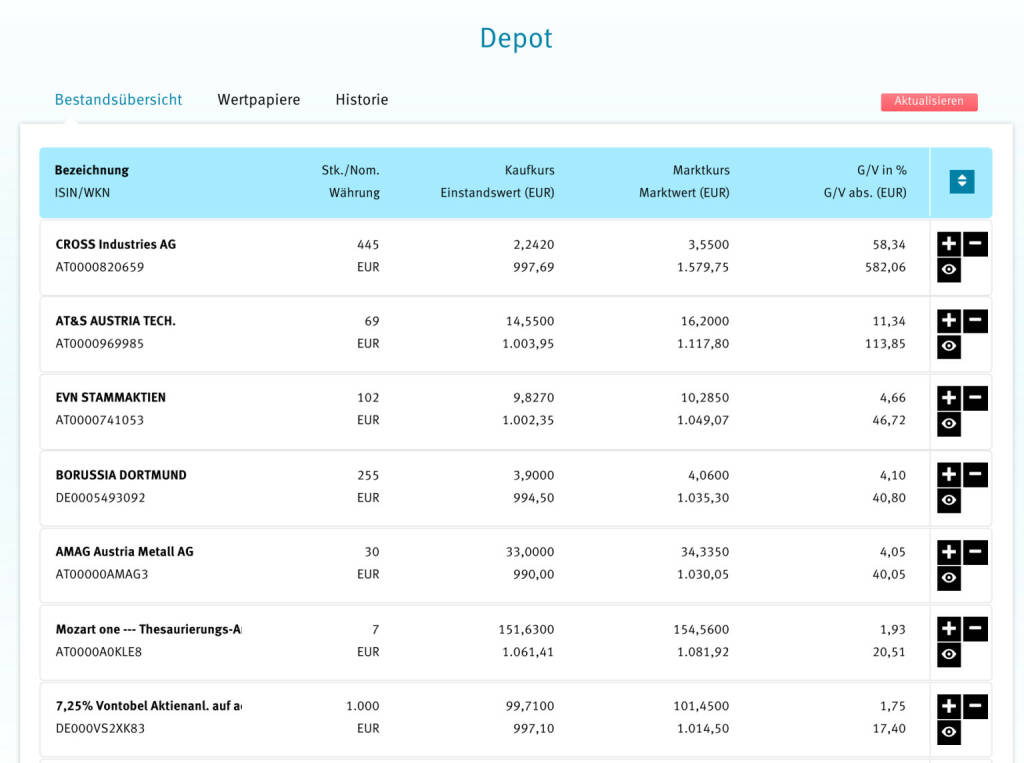Viewport: 1024px width, 763px height.
Task: Click gain percentage 58,34
Action: (889, 244)
